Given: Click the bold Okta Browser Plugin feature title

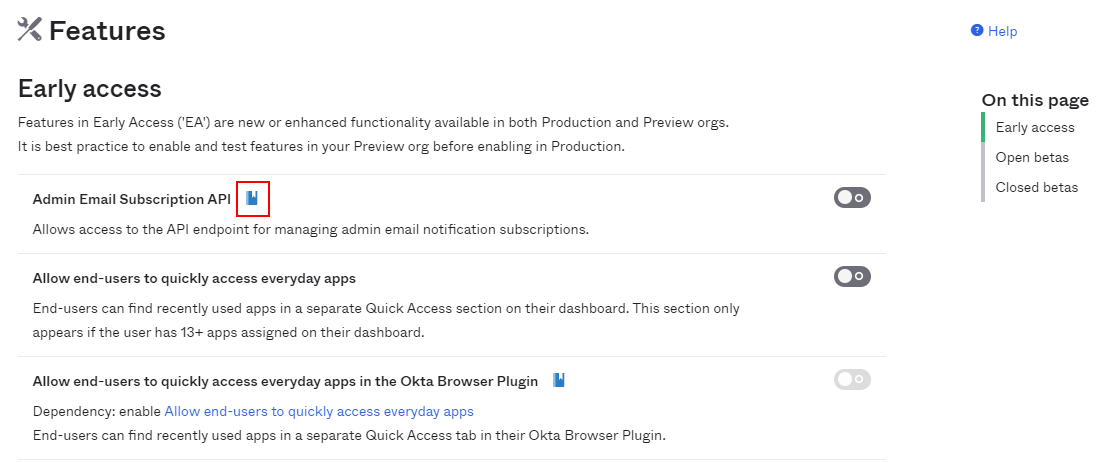Looking at the screenshot, I should [x=285, y=381].
